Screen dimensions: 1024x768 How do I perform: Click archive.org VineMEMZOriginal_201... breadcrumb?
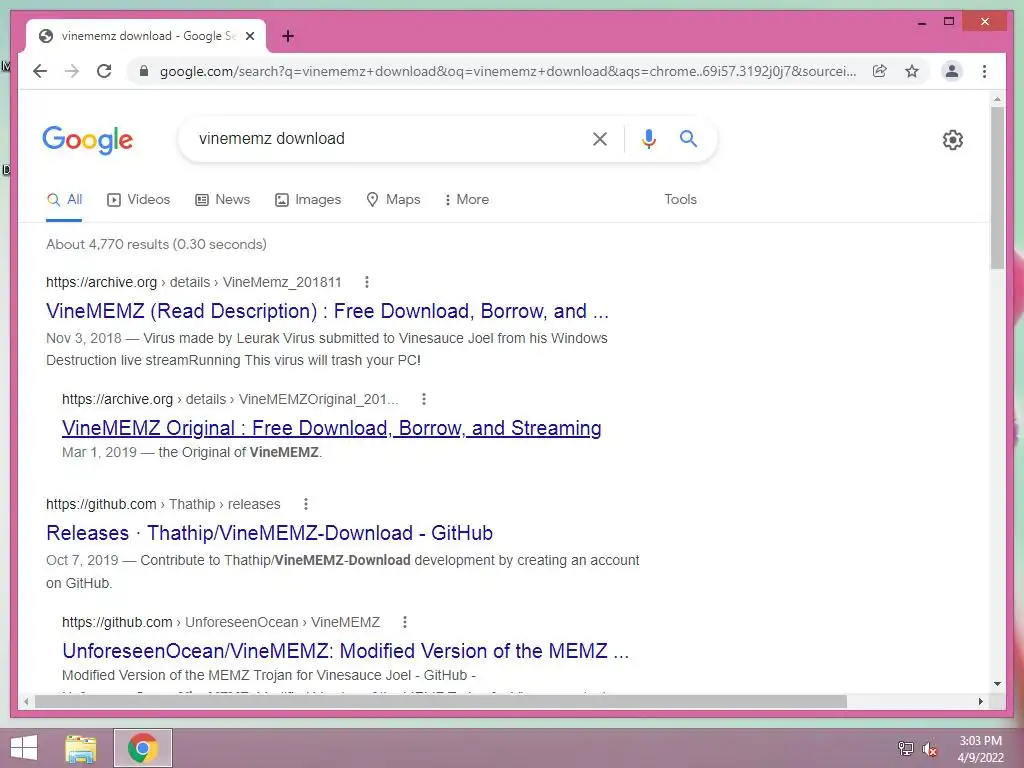[x=230, y=399]
